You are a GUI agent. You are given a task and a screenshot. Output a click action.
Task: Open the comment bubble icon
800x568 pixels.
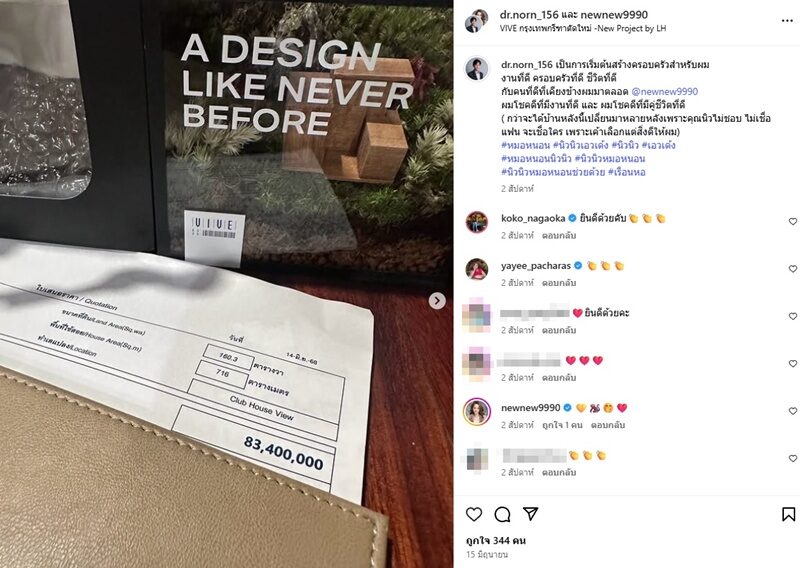pyautogui.click(x=503, y=514)
